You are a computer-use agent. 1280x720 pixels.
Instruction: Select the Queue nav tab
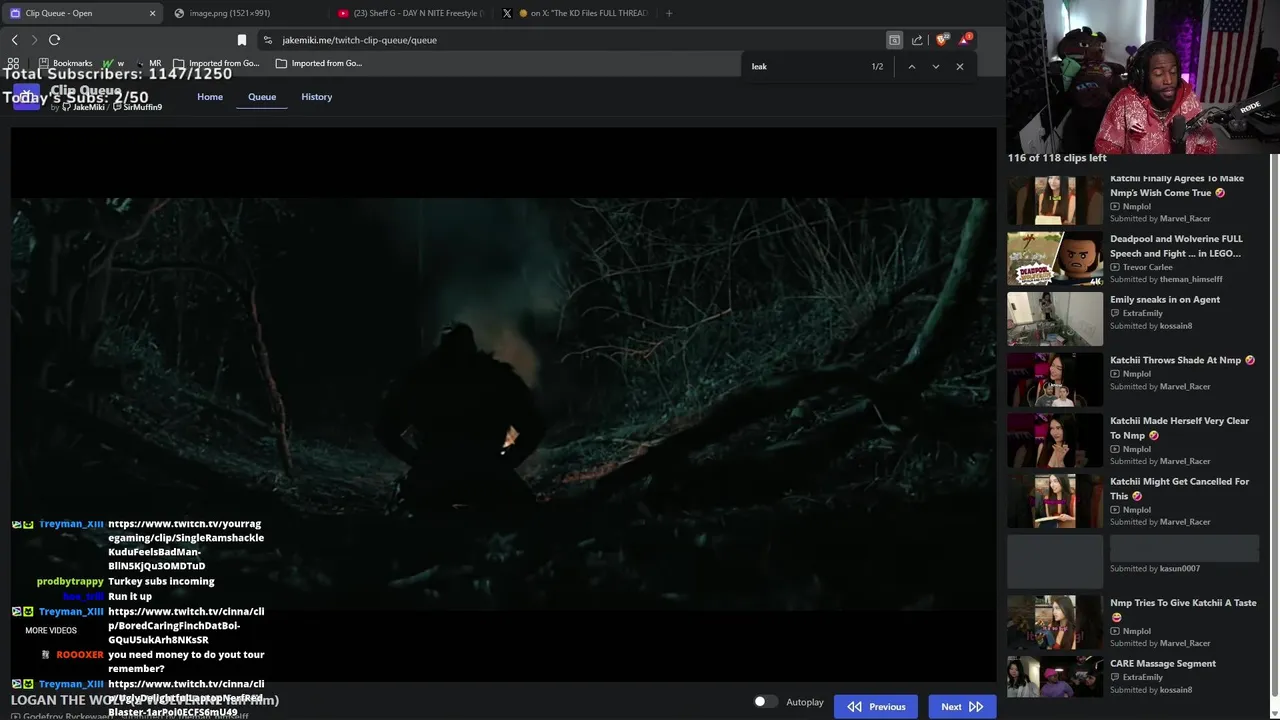pyautogui.click(x=262, y=97)
